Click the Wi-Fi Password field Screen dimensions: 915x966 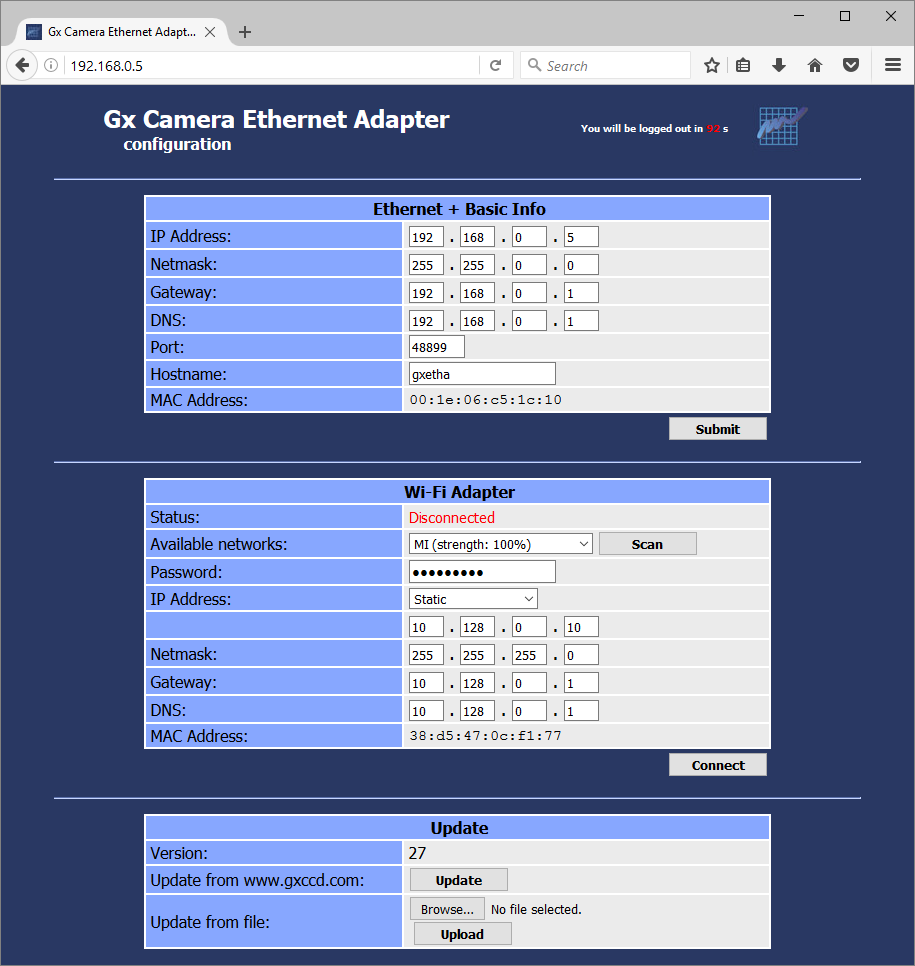pyautogui.click(x=482, y=572)
